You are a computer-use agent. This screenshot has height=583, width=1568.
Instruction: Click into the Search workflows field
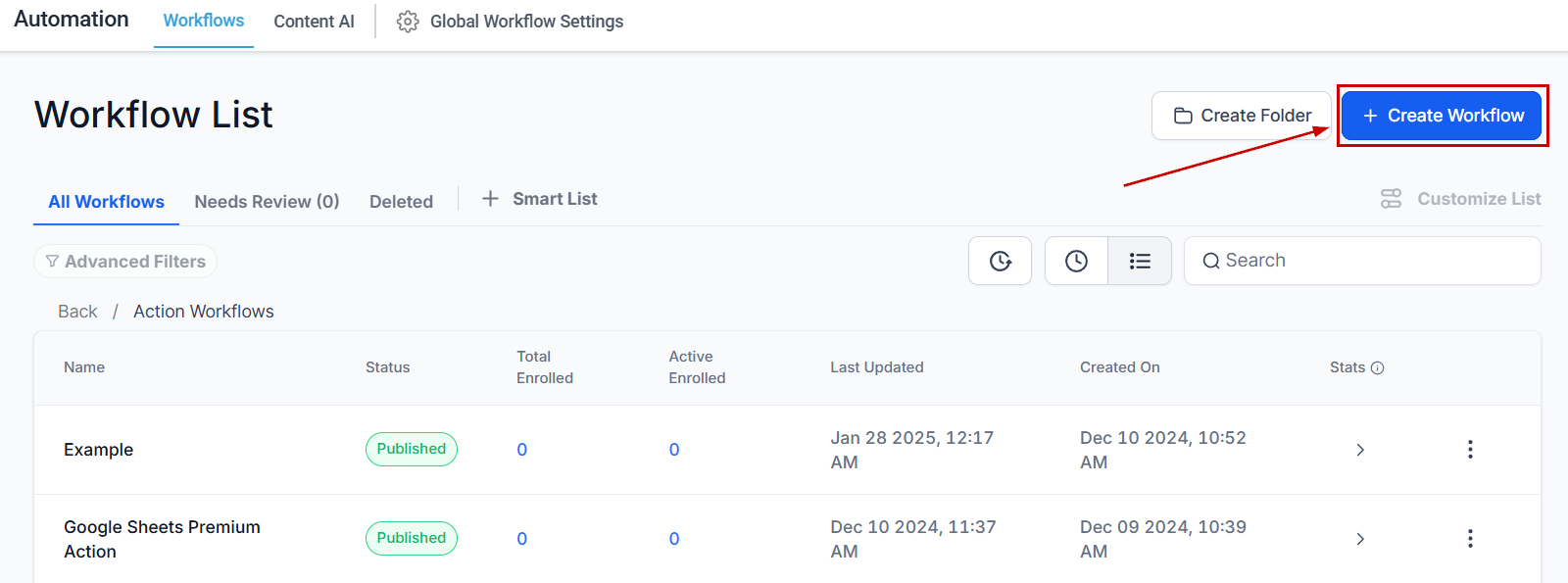(x=1372, y=261)
